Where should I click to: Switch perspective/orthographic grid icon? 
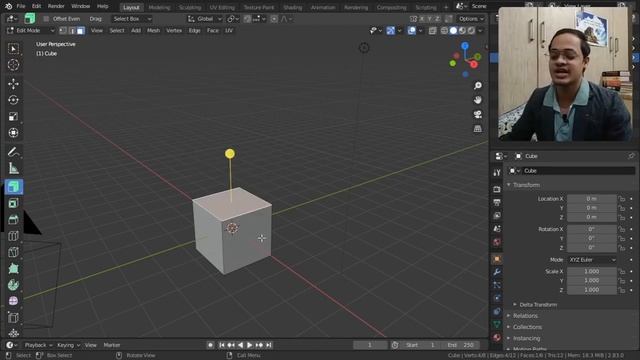478,129
